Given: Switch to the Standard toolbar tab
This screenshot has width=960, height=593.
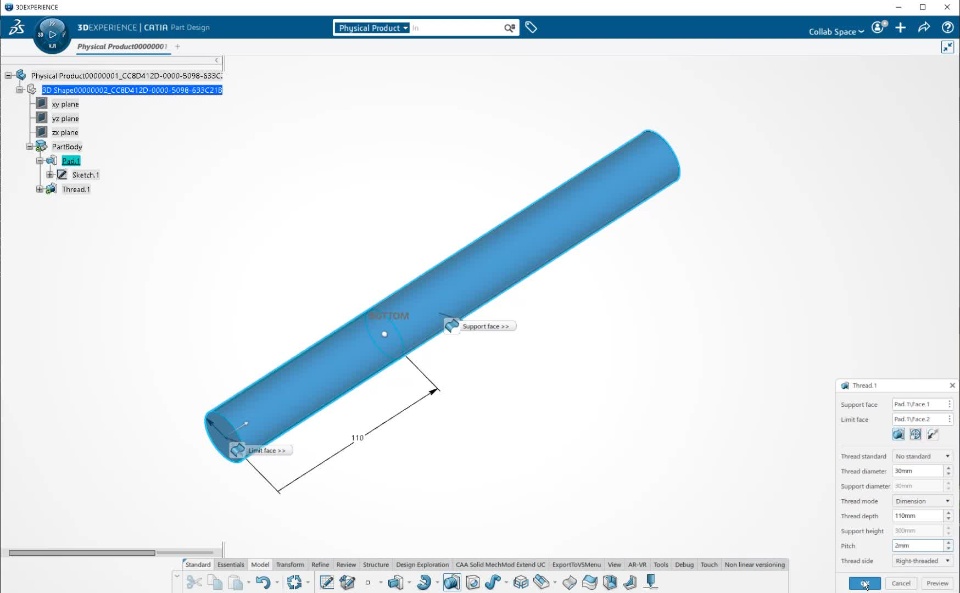Looking at the screenshot, I should pos(198,564).
